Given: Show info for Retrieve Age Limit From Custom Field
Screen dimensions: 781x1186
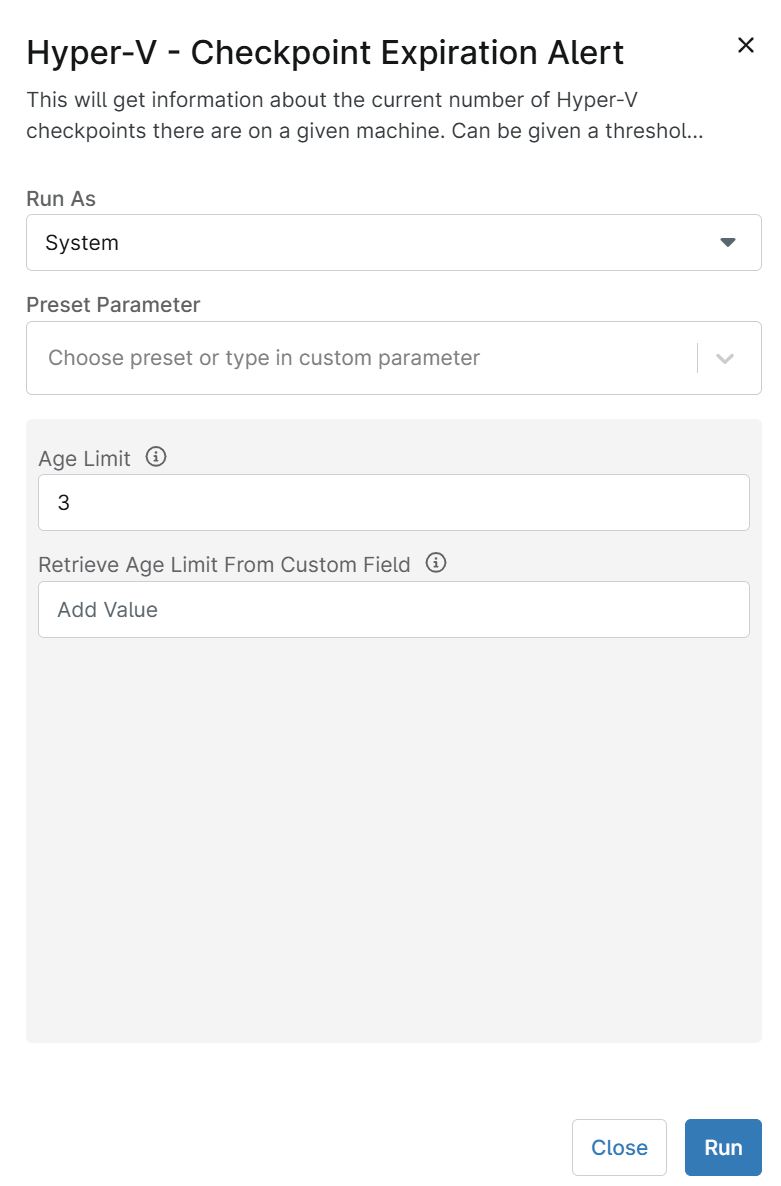Looking at the screenshot, I should [x=435, y=563].
